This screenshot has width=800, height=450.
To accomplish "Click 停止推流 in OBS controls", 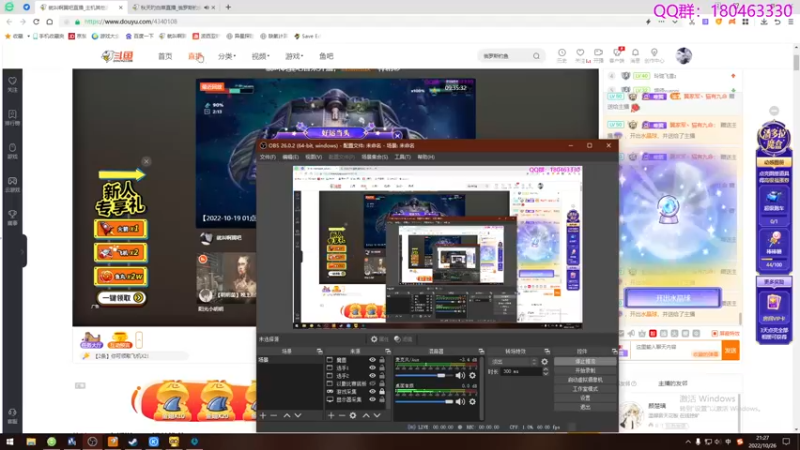I will pyautogui.click(x=585, y=361).
